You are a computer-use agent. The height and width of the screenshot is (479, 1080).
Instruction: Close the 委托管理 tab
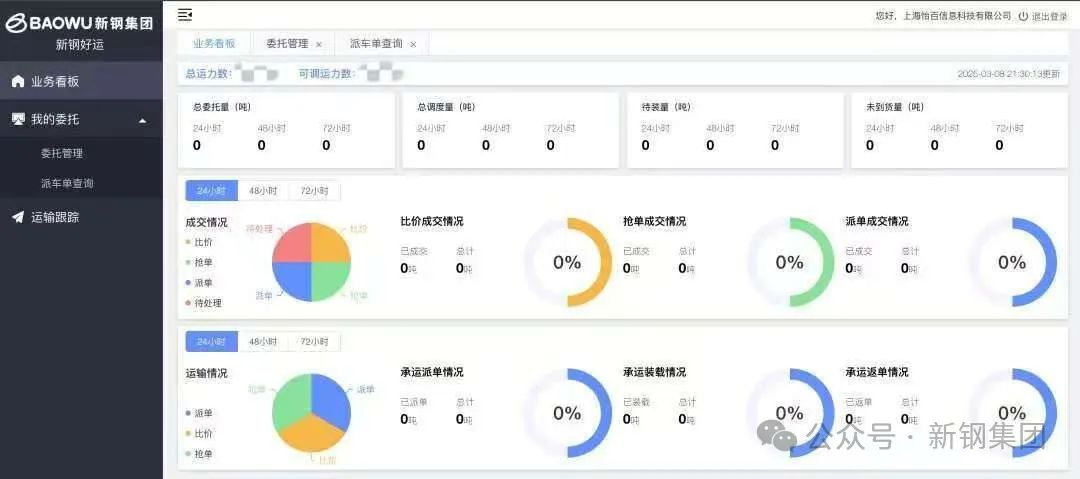point(319,44)
